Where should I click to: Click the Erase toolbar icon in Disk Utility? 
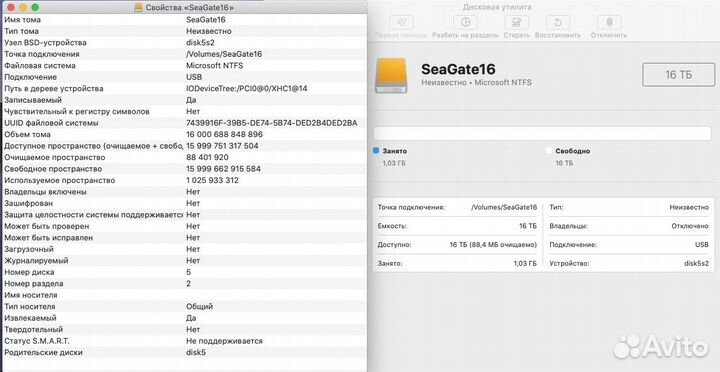coord(517,22)
